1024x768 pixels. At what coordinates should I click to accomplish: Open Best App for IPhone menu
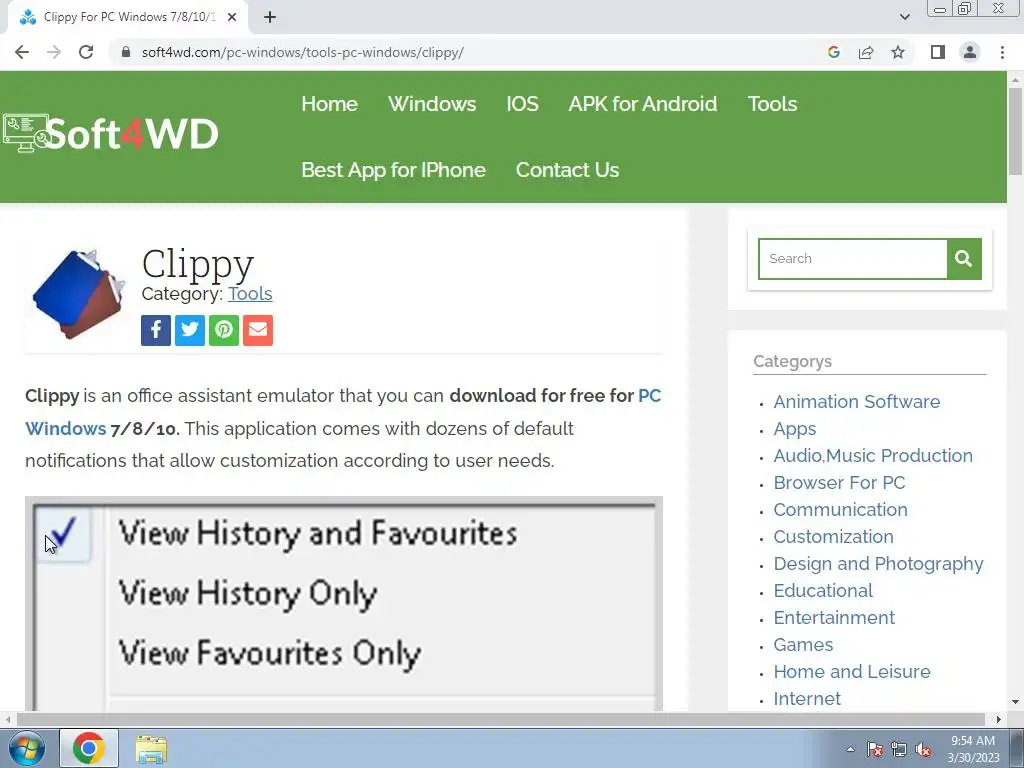[393, 170]
